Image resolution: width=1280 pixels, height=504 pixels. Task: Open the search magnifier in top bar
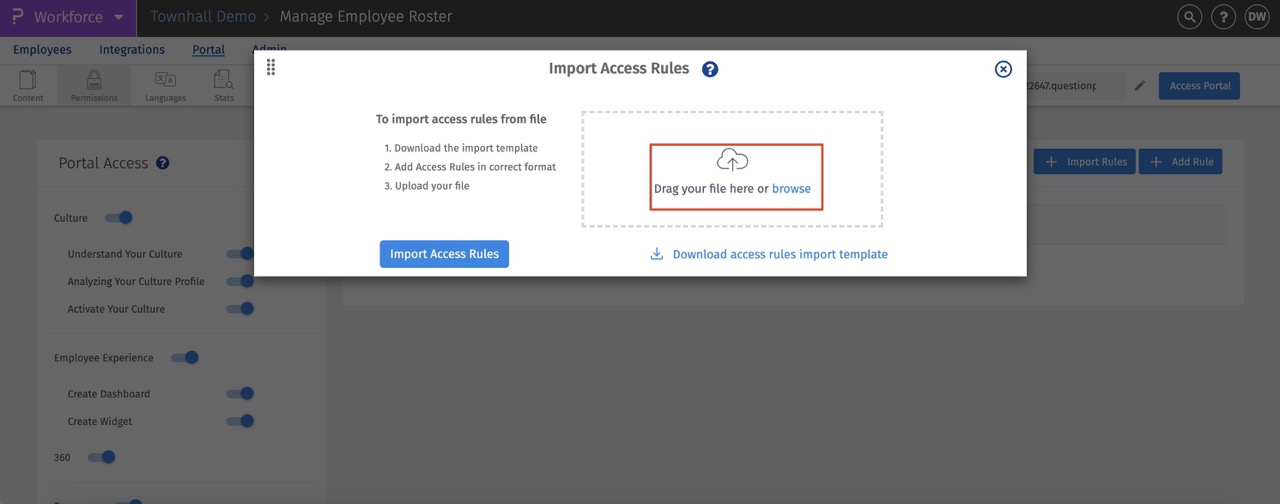(x=1189, y=17)
